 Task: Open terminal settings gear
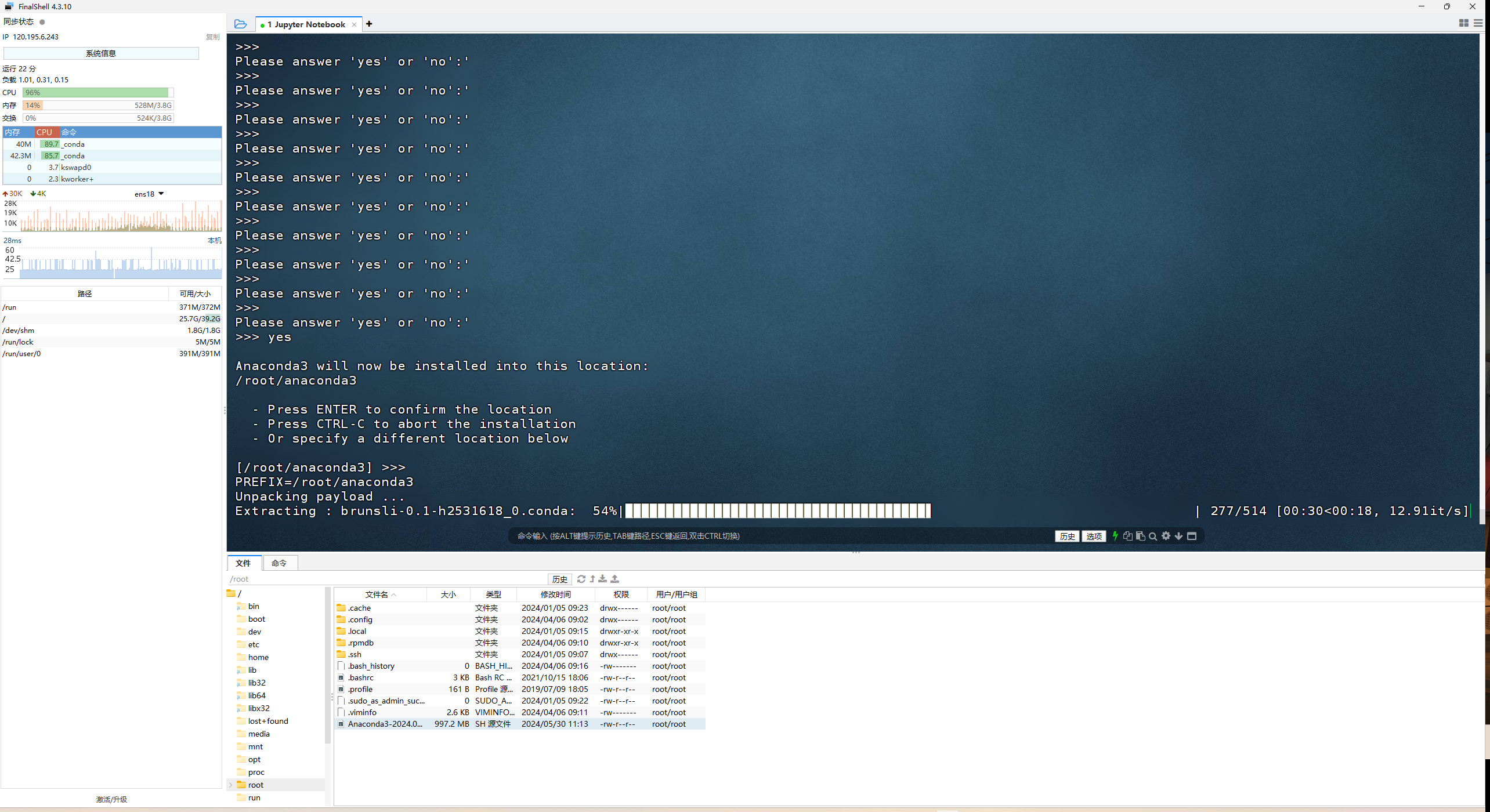point(1166,536)
